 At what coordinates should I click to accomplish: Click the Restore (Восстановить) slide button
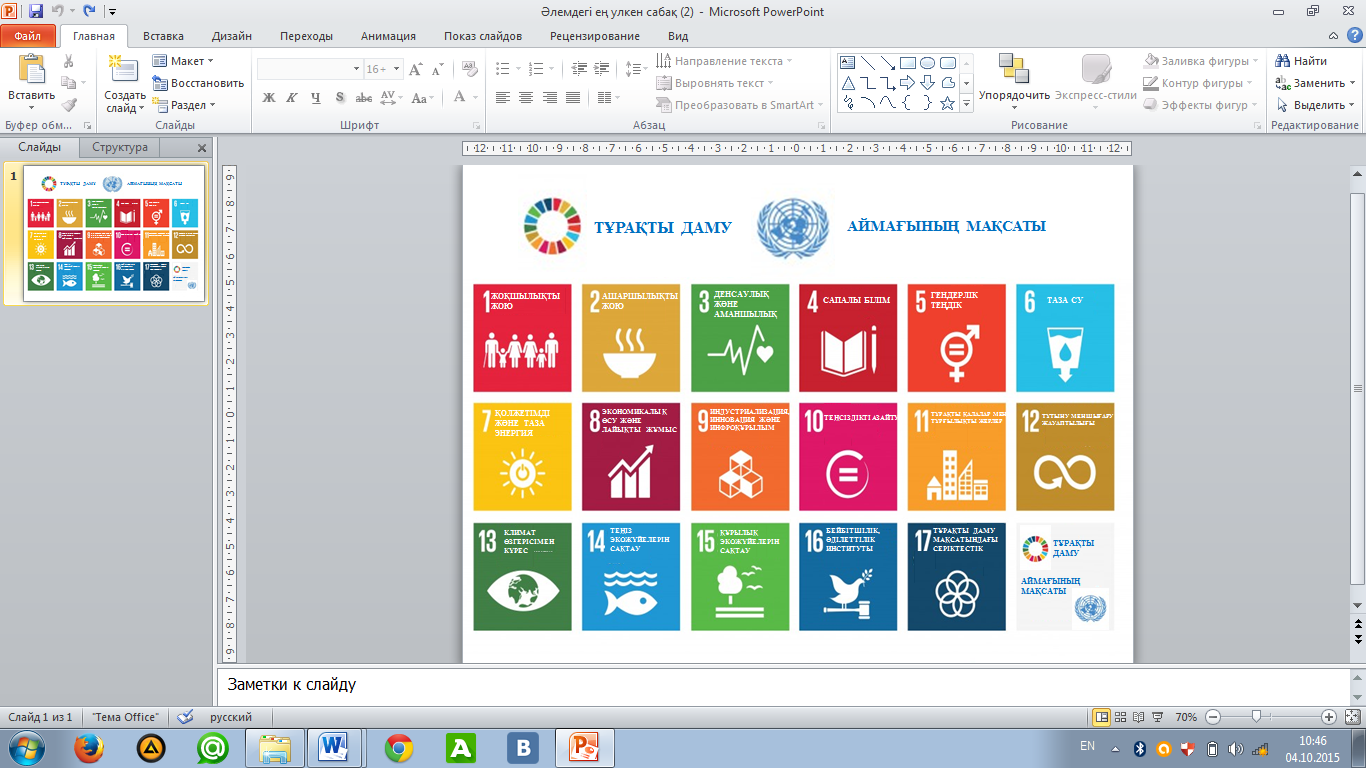[198, 83]
